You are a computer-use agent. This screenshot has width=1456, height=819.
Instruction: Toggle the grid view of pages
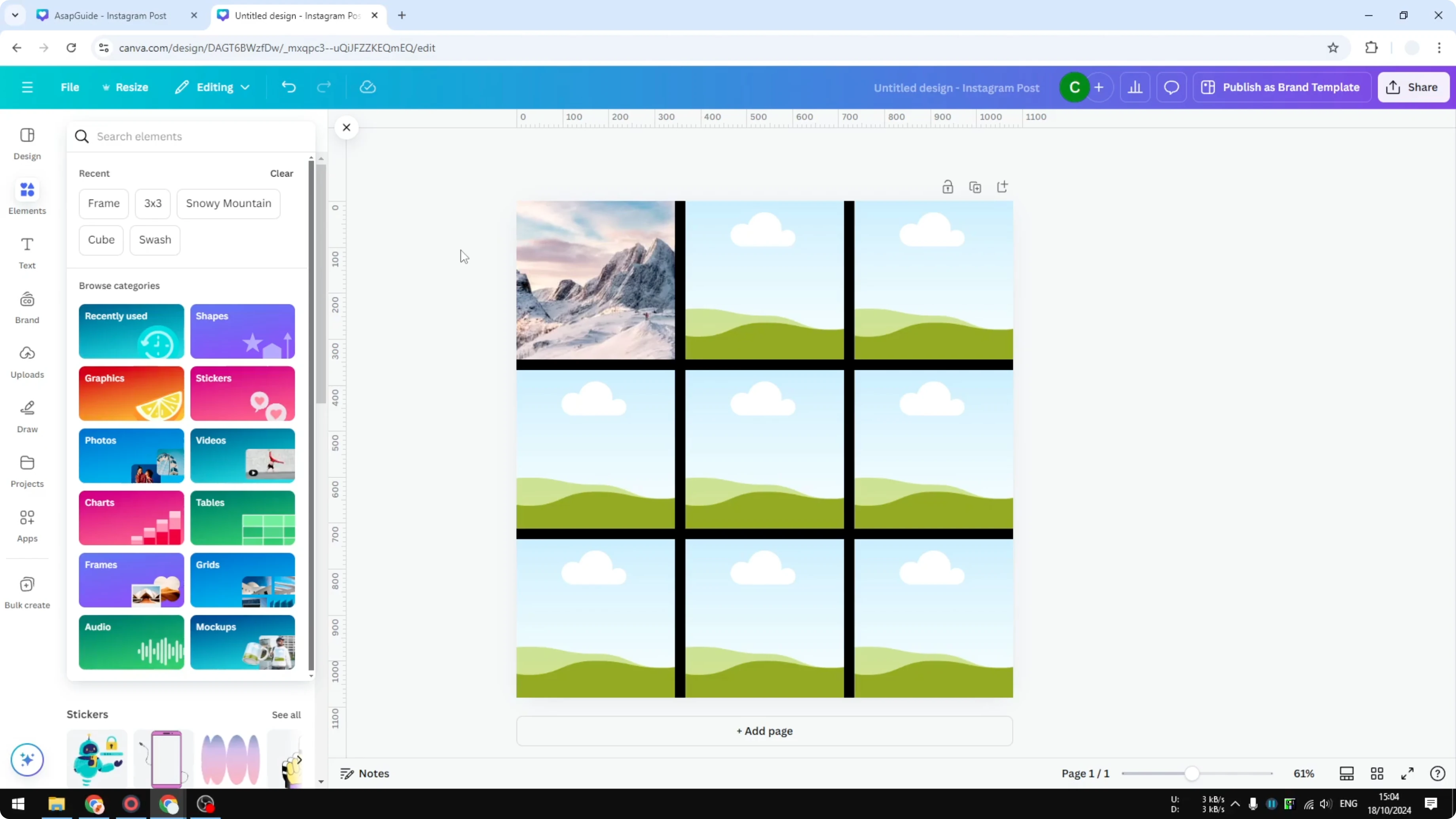(1377, 773)
